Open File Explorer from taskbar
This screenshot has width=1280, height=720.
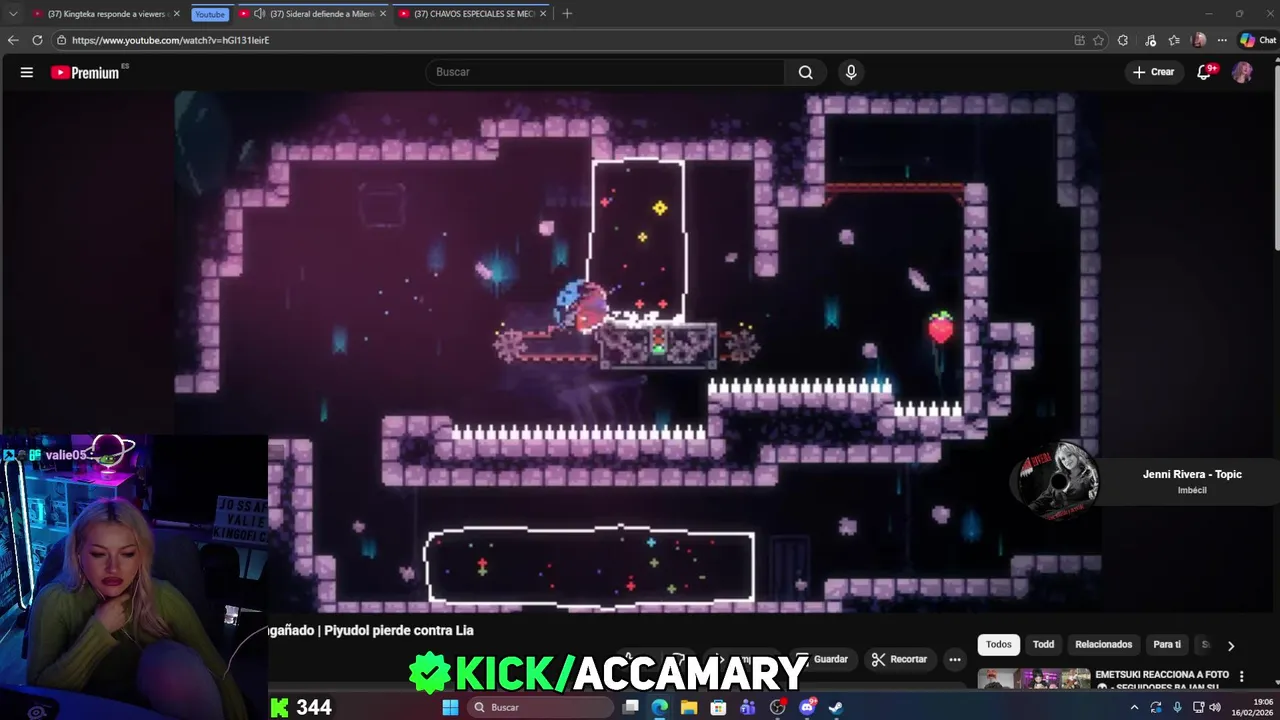tap(689, 707)
